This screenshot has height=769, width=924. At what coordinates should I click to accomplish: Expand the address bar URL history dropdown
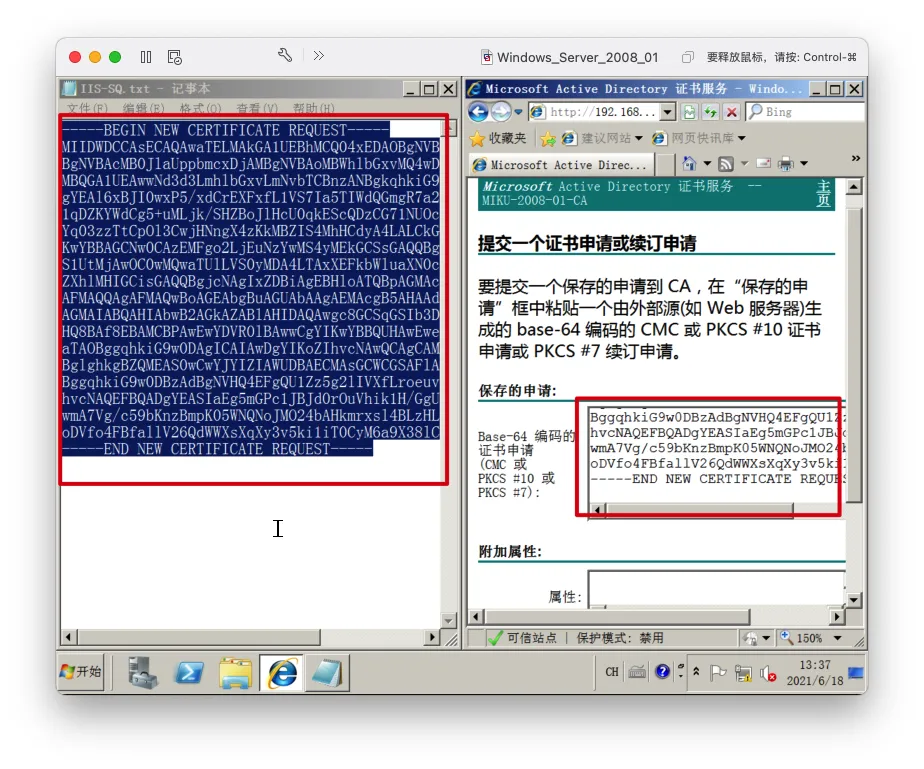click(668, 111)
